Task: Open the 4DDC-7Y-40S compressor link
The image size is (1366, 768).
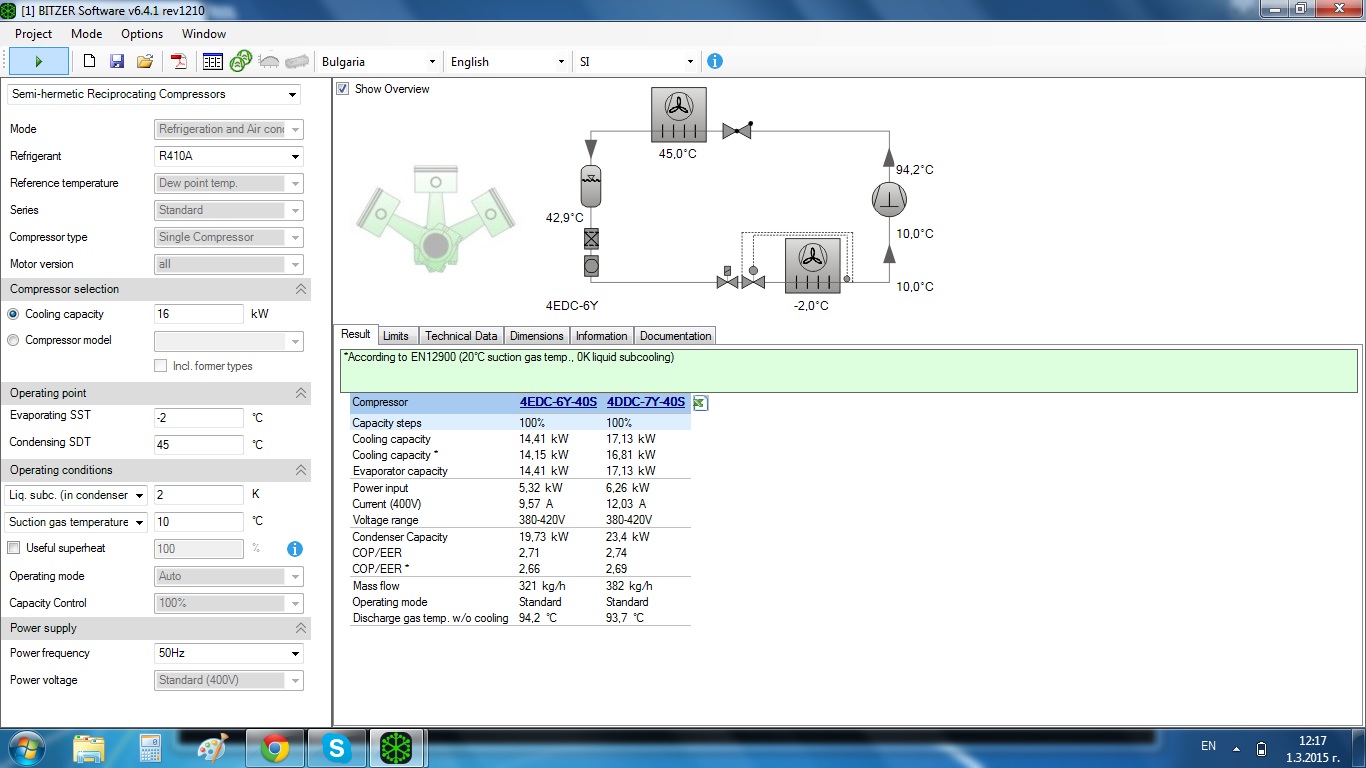Action: (x=645, y=402)
